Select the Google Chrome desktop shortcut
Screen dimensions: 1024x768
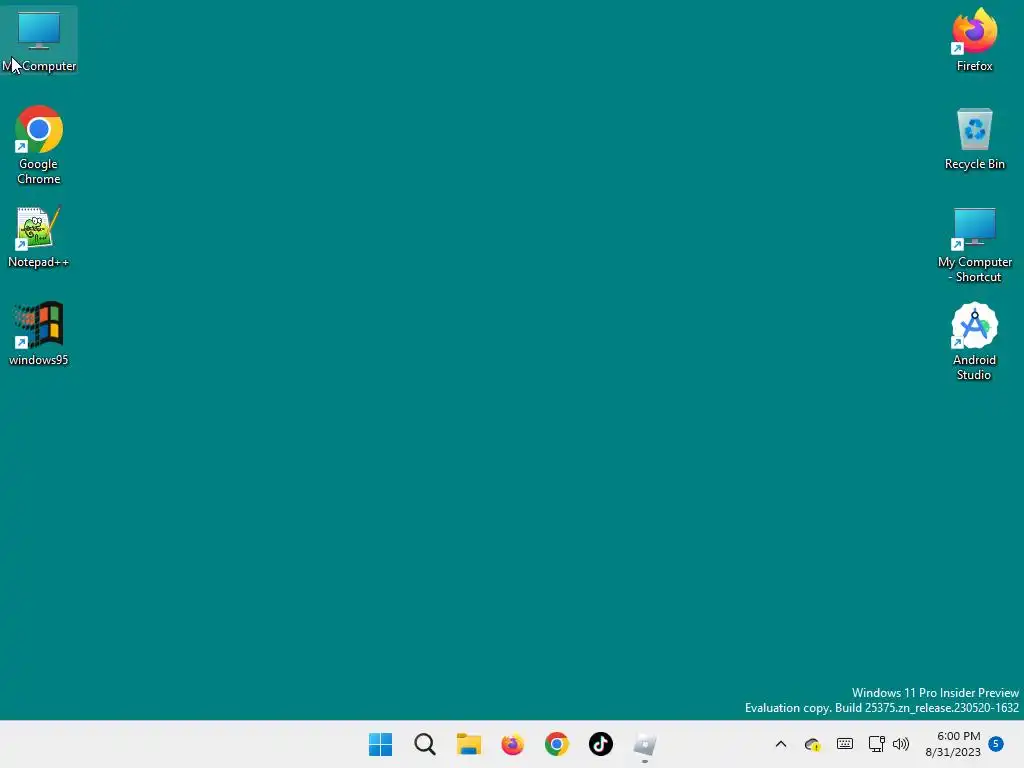[39, 145]
